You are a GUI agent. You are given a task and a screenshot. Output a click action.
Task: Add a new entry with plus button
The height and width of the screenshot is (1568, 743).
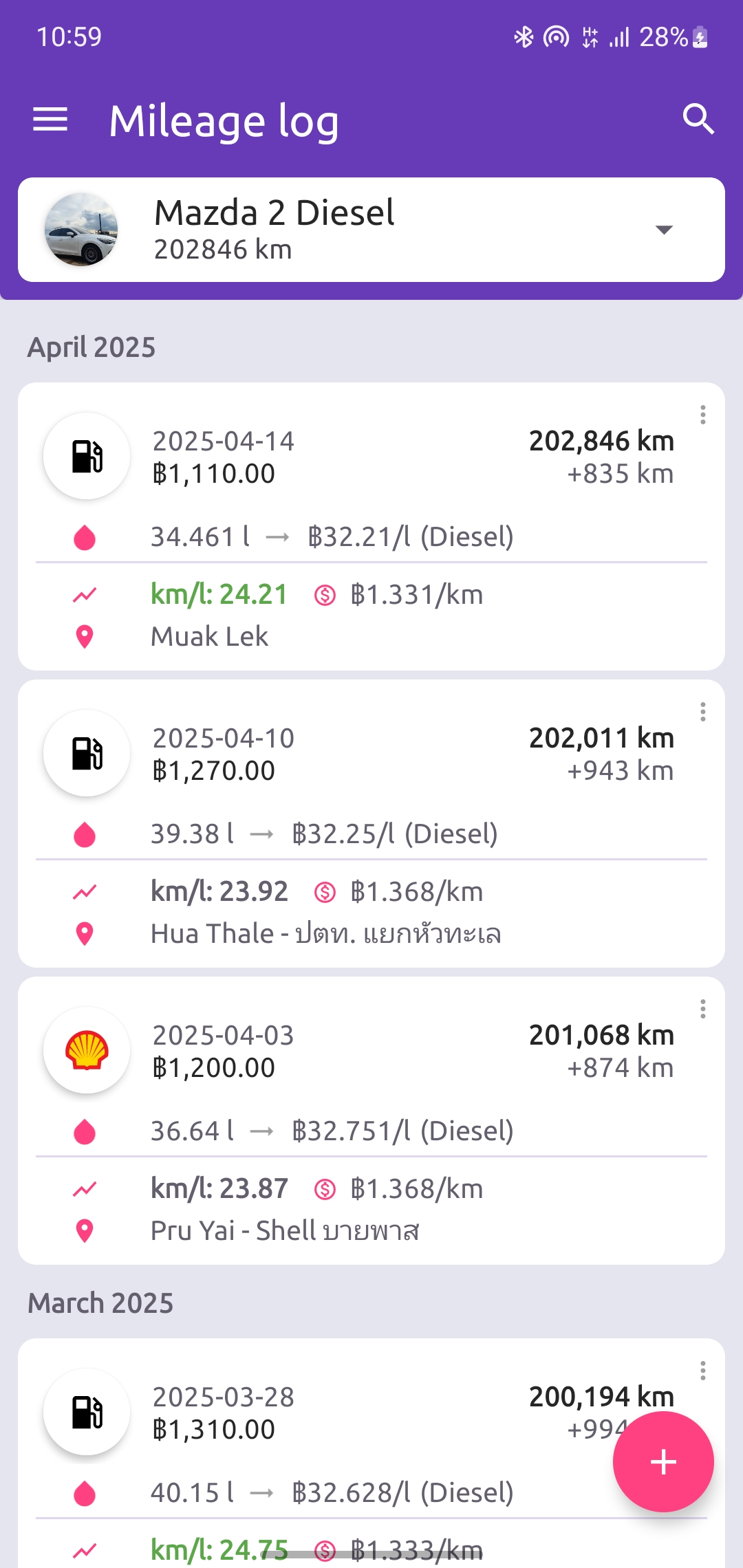[663, 1461]
